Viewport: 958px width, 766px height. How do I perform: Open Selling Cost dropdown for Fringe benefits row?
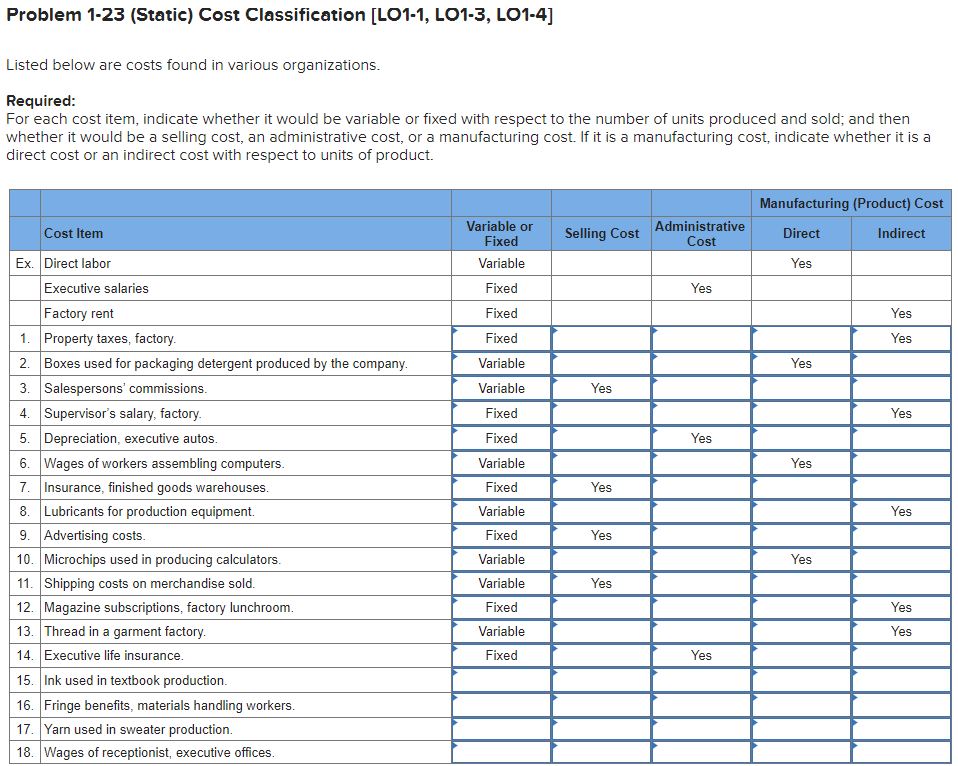[601, 704]
